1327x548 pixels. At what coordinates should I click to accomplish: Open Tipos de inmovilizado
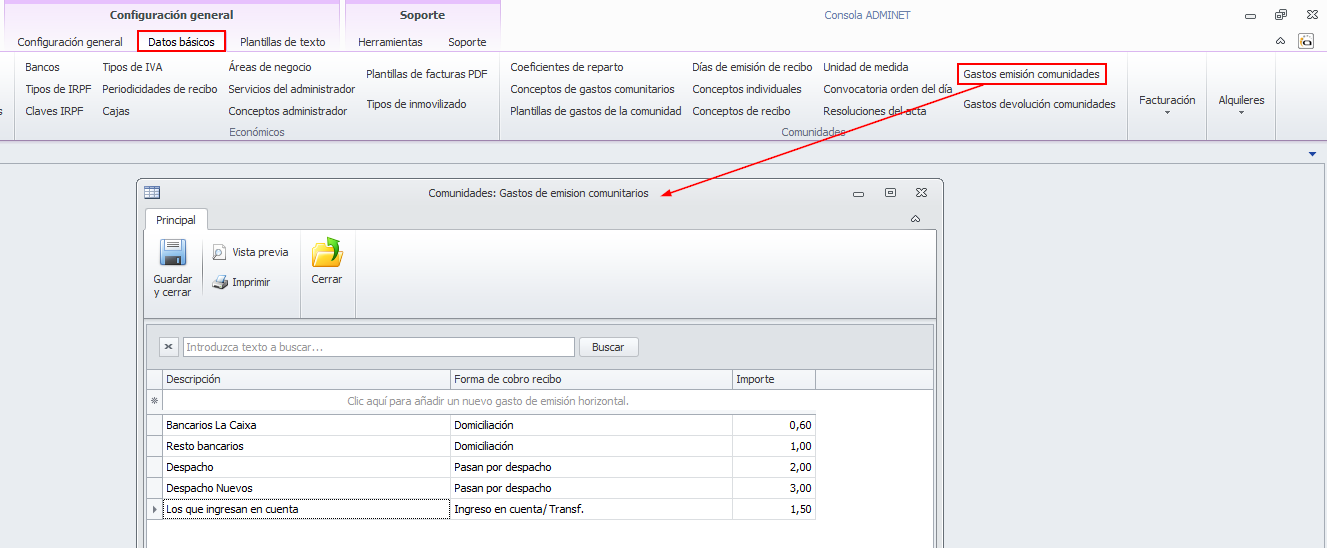click(416, 104)
